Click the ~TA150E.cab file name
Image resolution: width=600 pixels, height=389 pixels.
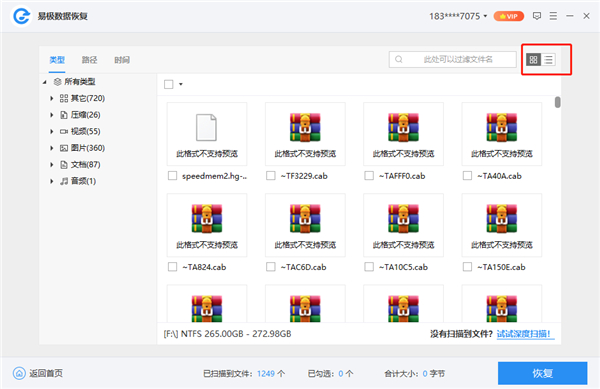(501, 267)
